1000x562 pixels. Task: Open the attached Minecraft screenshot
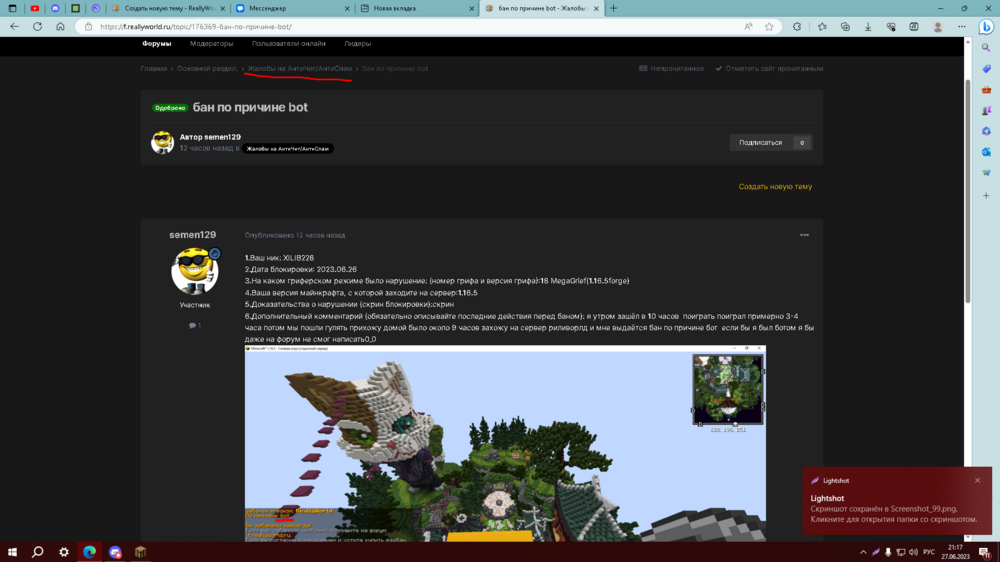click(505, 444)
